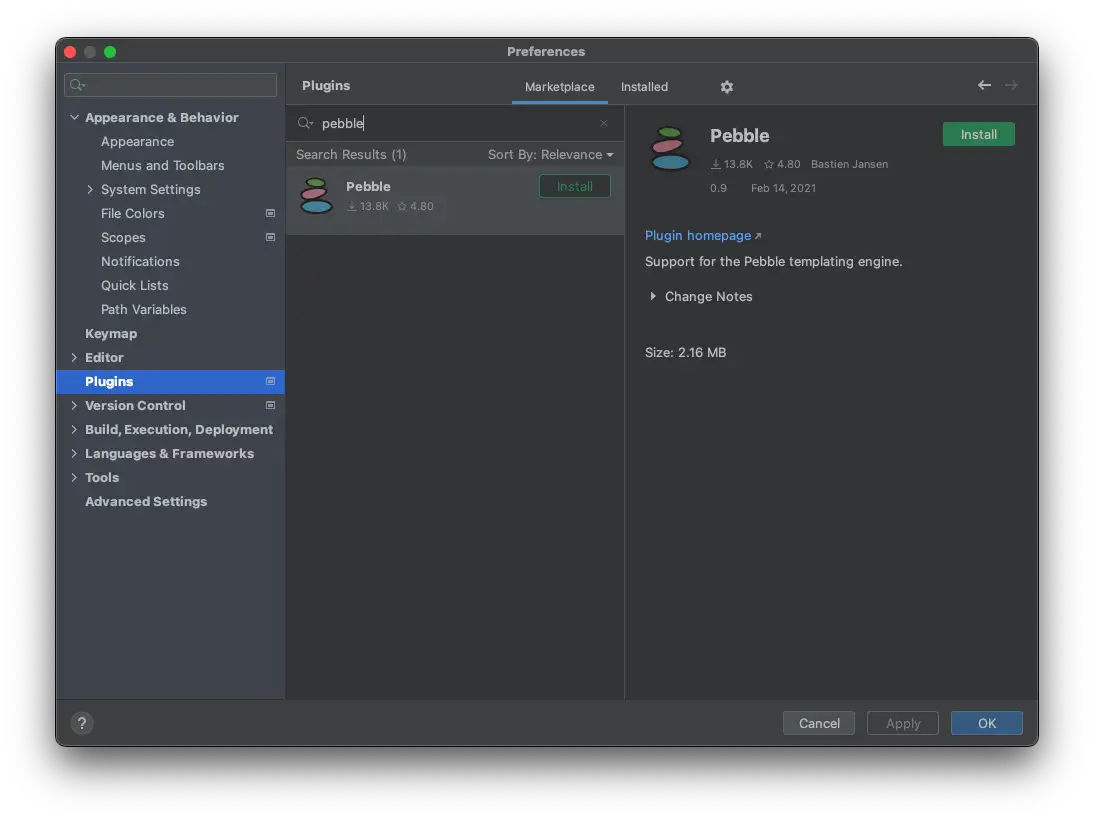The height and width of the screenshot is (820, 1094).
Task: Click the Feb 14, 2021 release date
Action: pos(783,188)
